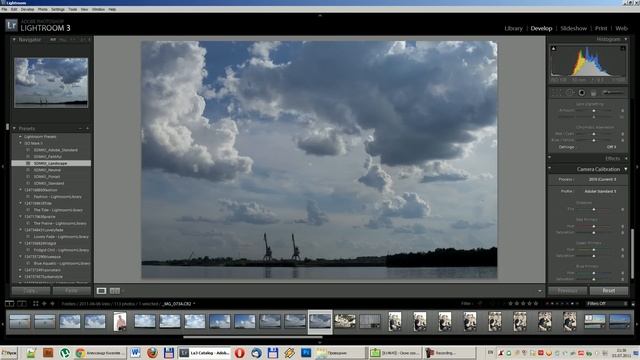Hide the left panel group

[x=3, y=167]
